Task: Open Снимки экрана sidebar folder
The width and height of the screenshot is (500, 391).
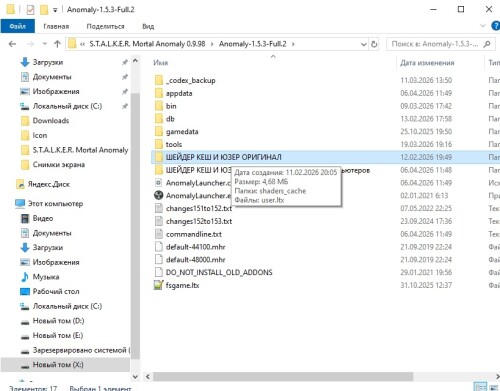Action: click(59, 165)
